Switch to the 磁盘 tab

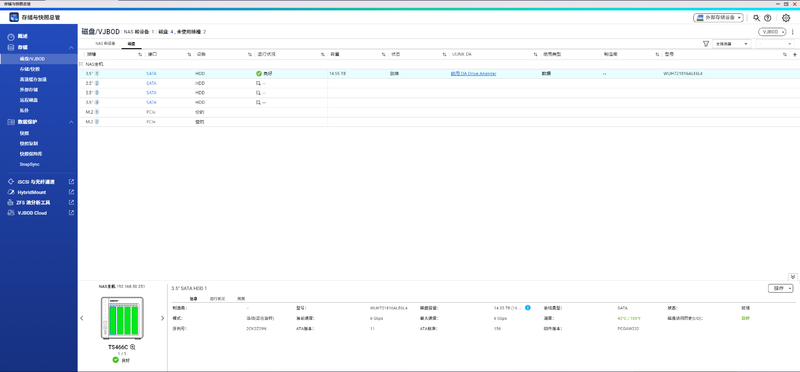[x=131, y=44]
